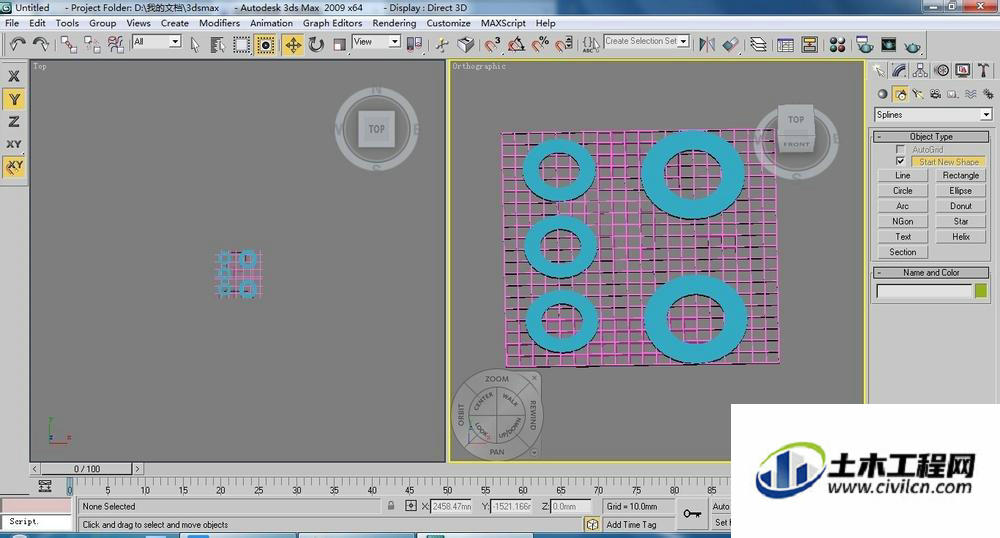Open Select by Name dialog
The height and width of the screenshot is (538, 1000).
217,44
